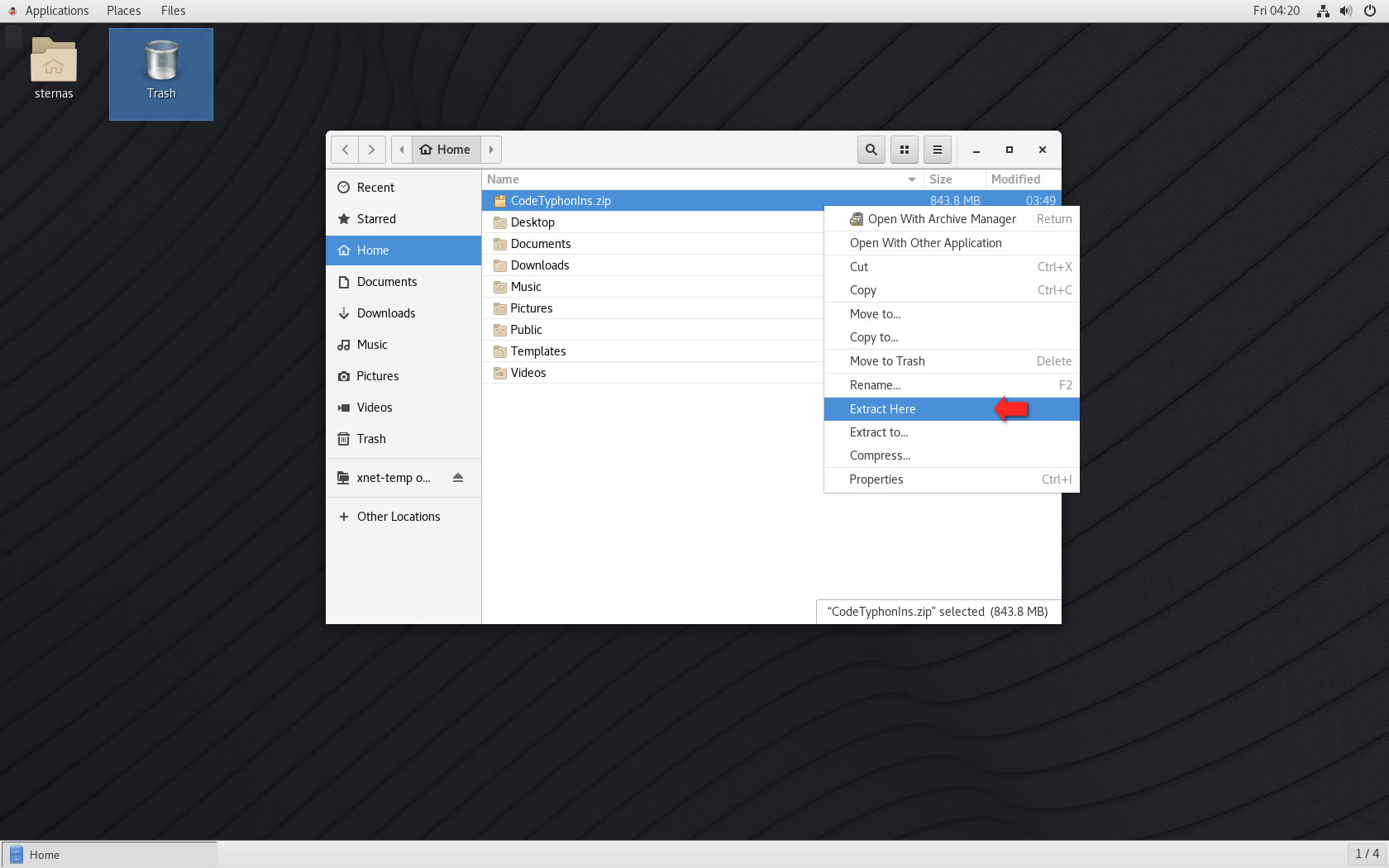
Task: Click the Music folder icon in file list
Action: click(499, 287)
